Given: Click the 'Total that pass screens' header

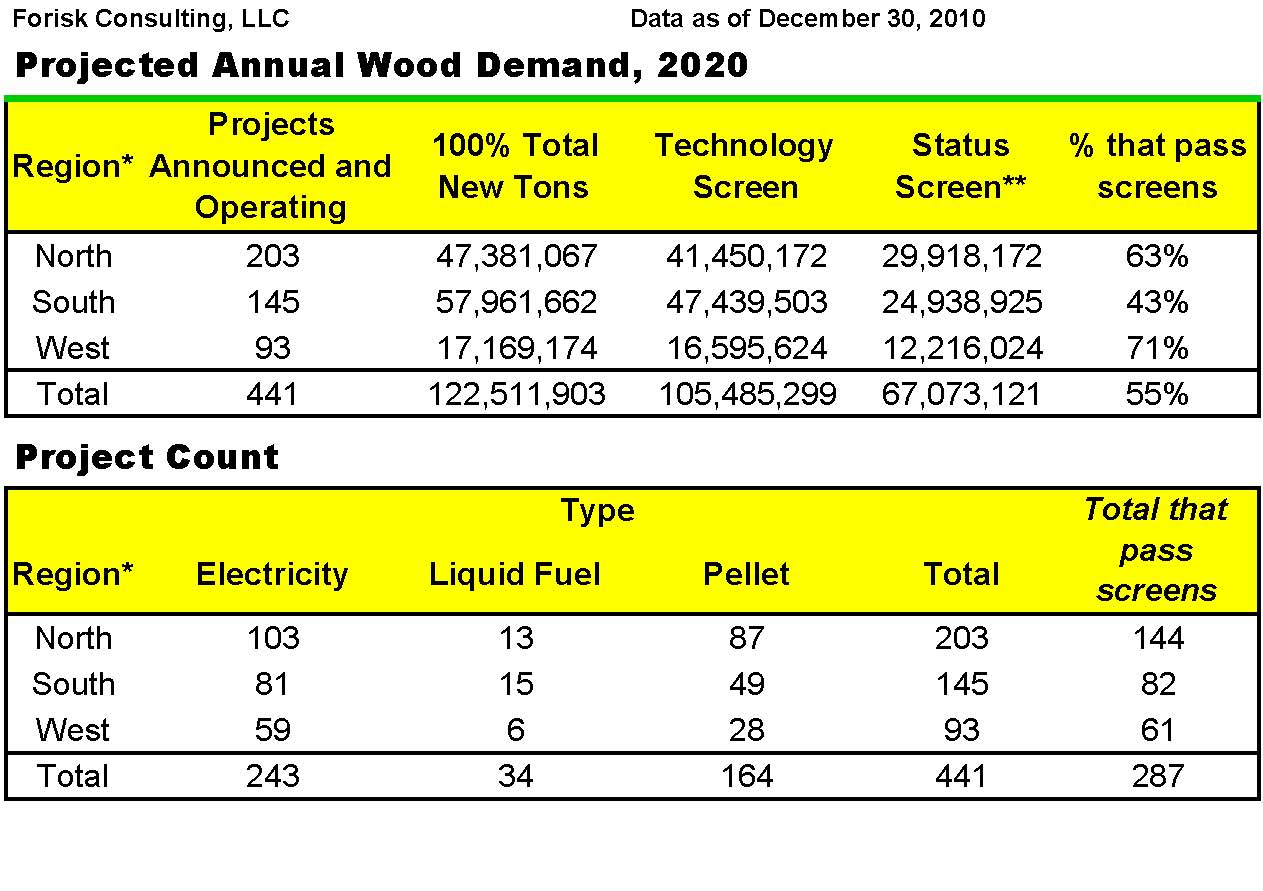Looking at the screenshot, I should pos(1156,550).
